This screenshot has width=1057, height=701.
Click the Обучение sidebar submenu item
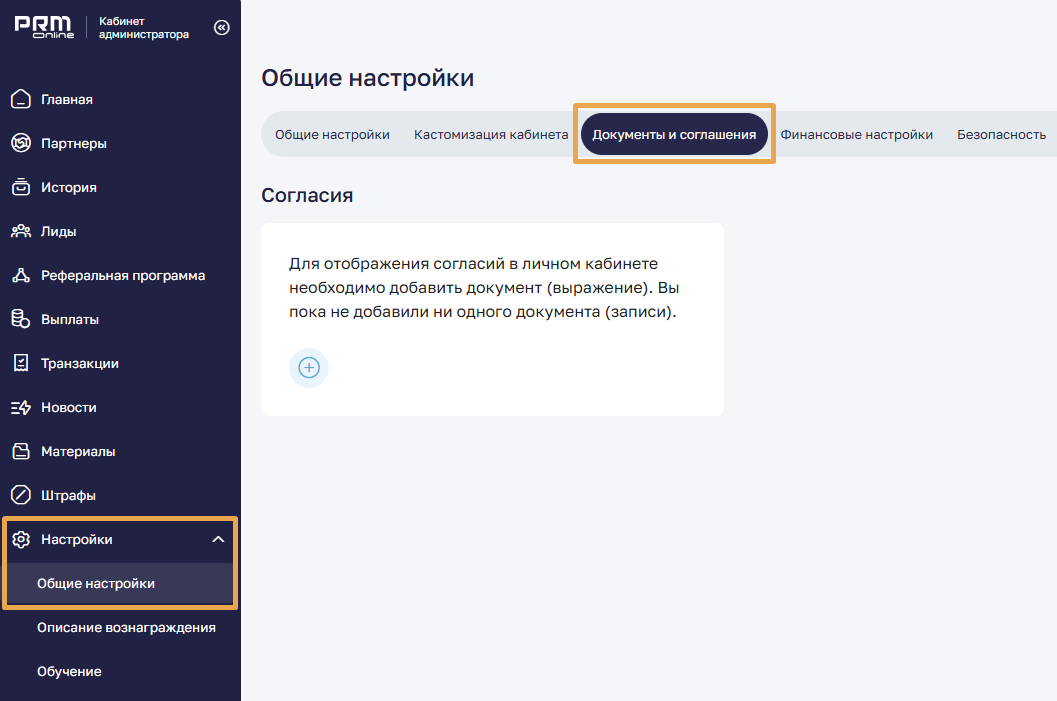[x=69, y=672]
